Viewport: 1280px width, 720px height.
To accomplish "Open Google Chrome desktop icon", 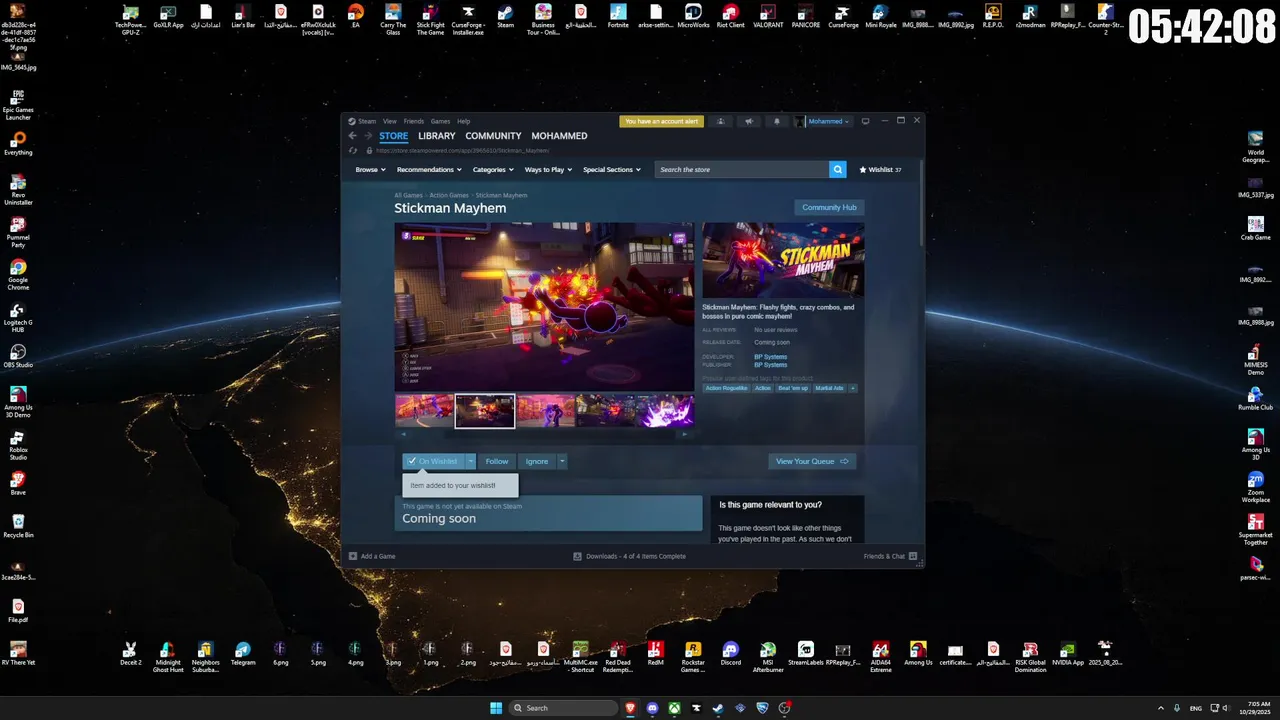I will click(x=17, y=275).
